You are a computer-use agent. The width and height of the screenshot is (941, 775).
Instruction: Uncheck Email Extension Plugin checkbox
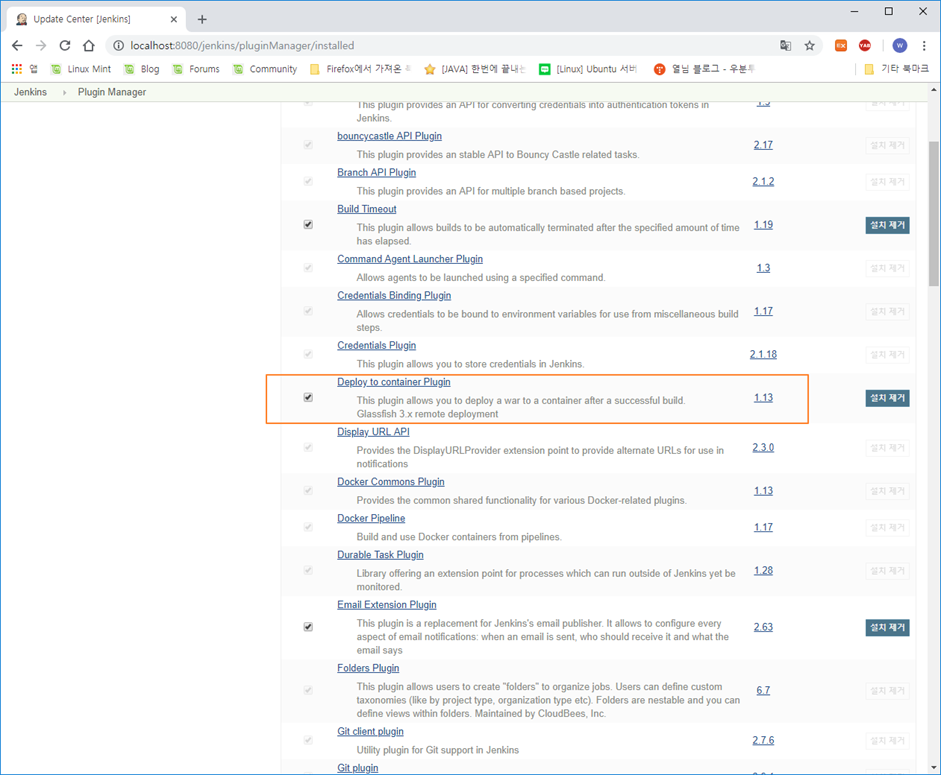click(x=308, y=627)
